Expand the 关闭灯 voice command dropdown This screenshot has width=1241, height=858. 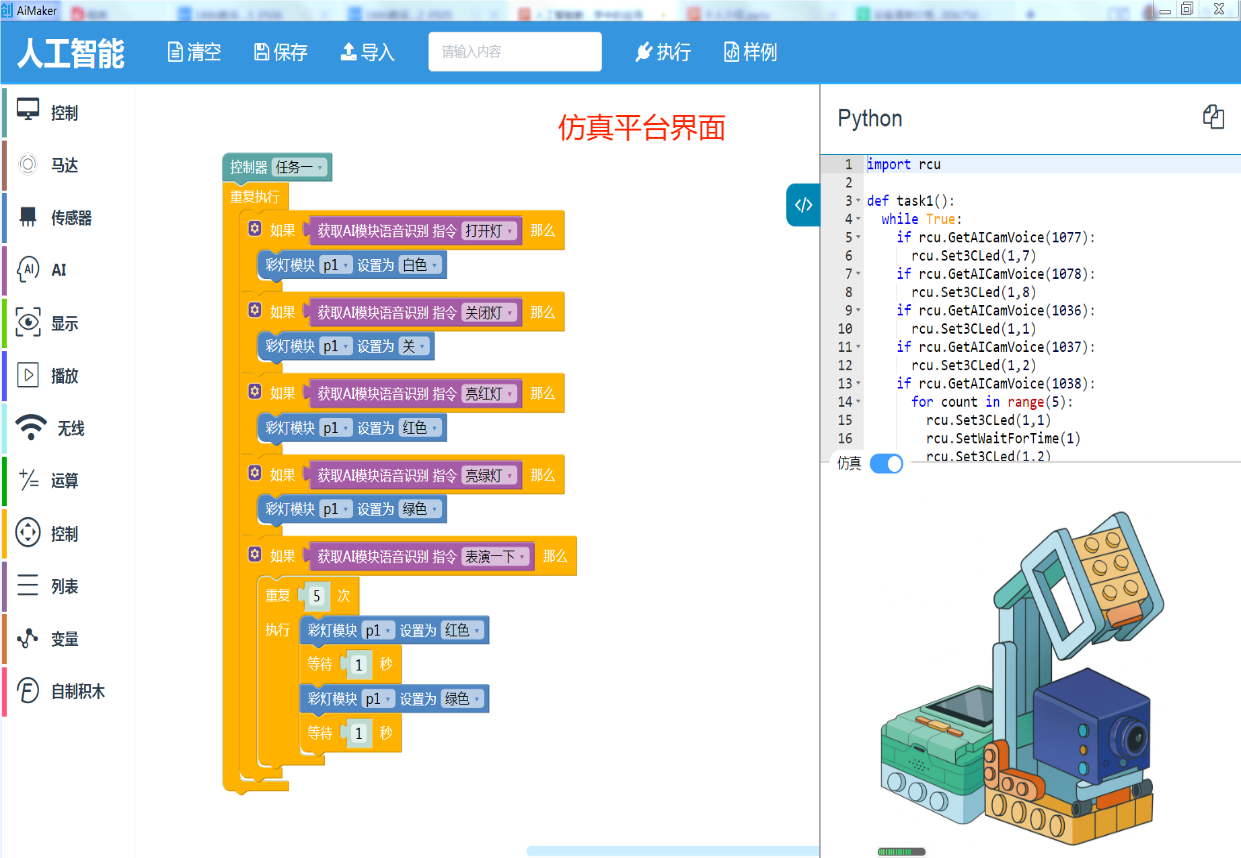pyautogui.click(x=491, y=312)
